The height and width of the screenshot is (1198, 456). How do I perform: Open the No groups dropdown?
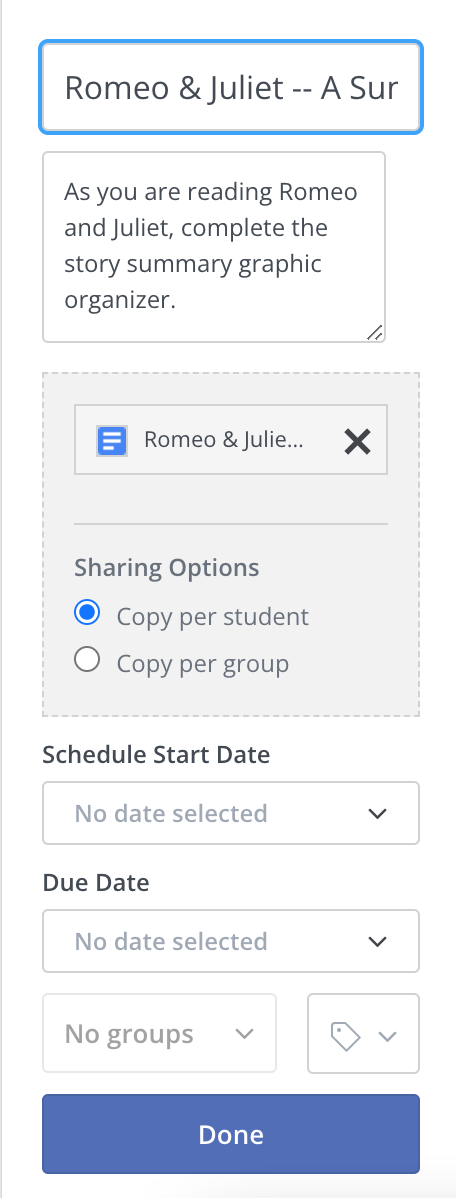point(159,1033)
